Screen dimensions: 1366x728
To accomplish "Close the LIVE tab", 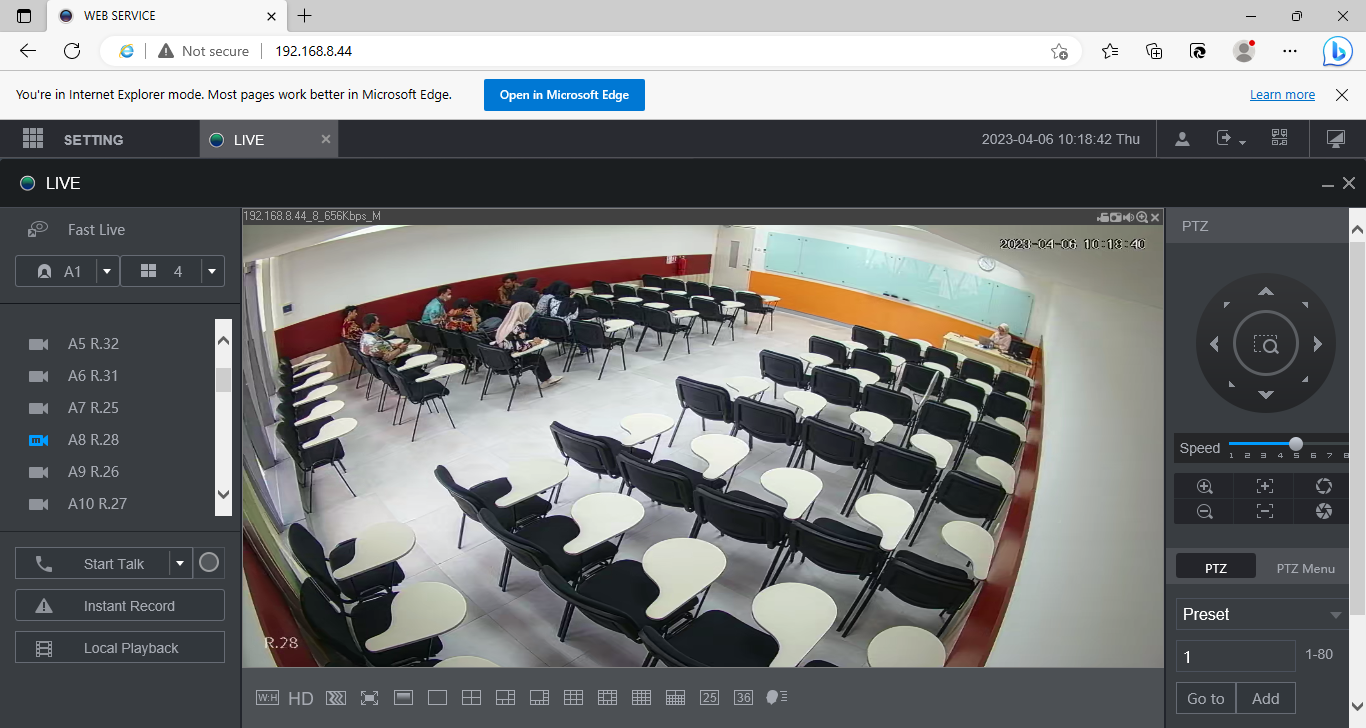I will click(326, 139).
